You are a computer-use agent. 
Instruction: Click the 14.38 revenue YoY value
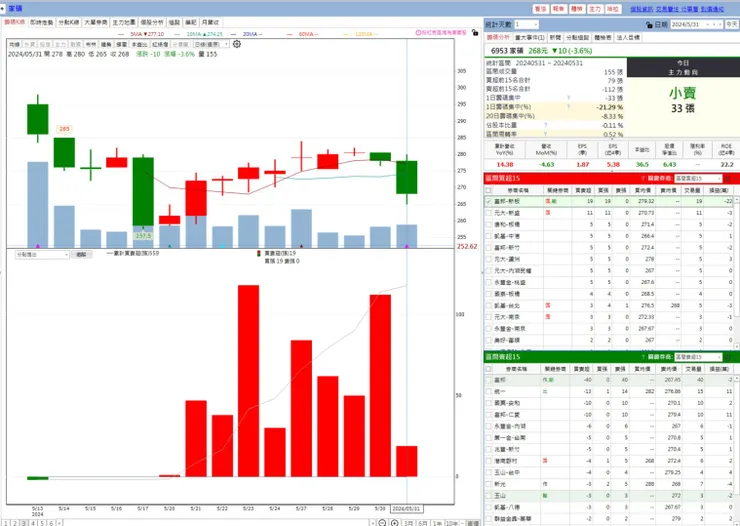pos(505,164)
